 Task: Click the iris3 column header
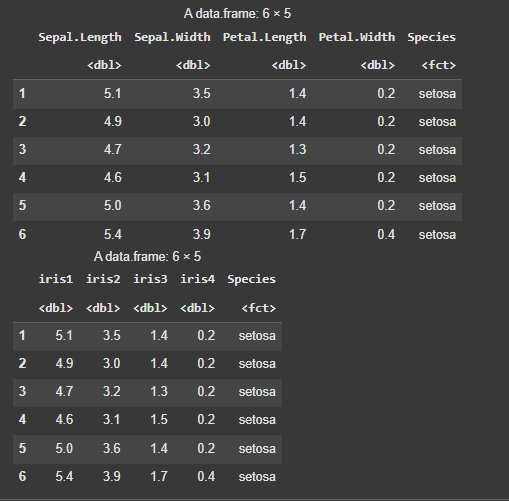coord(150,279)
